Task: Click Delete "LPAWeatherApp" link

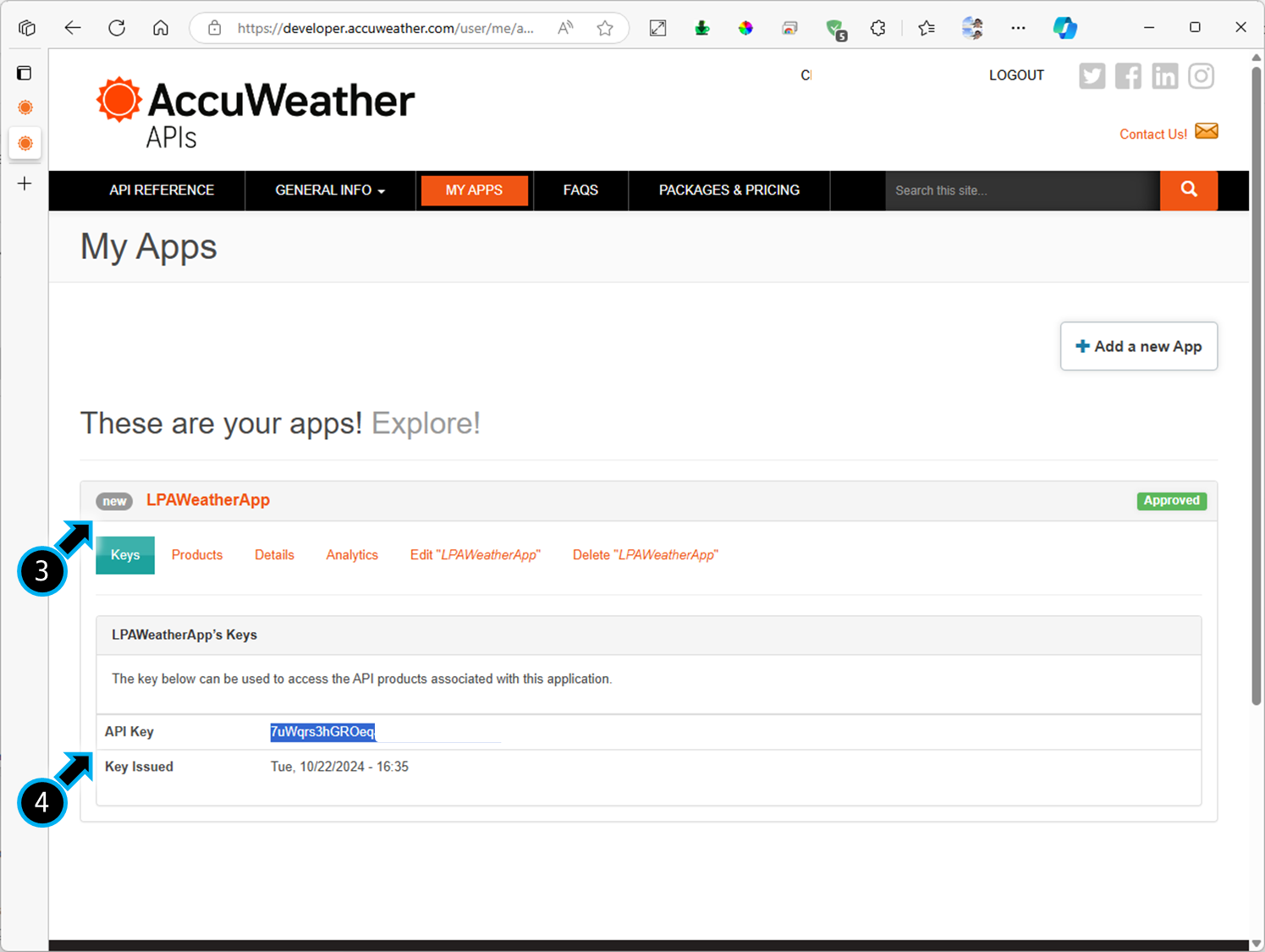Action: (646, 555)
